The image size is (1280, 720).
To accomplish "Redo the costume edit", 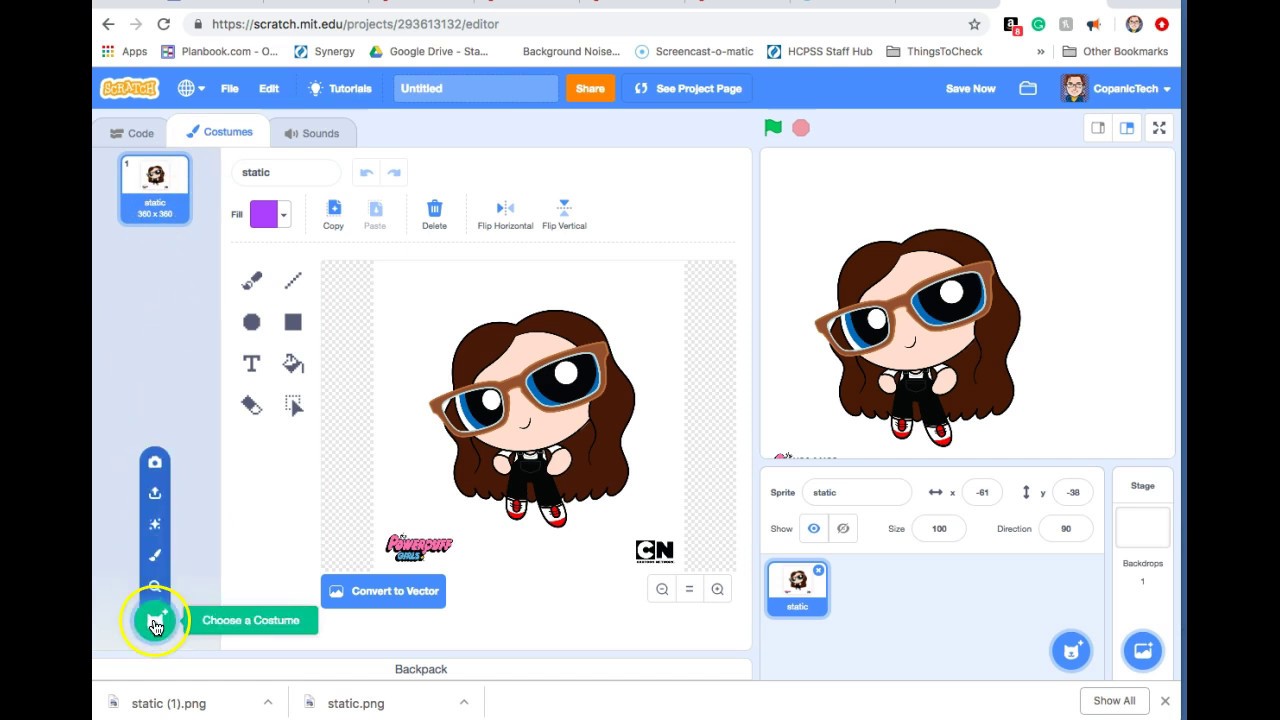I will [x=394, y=172].
